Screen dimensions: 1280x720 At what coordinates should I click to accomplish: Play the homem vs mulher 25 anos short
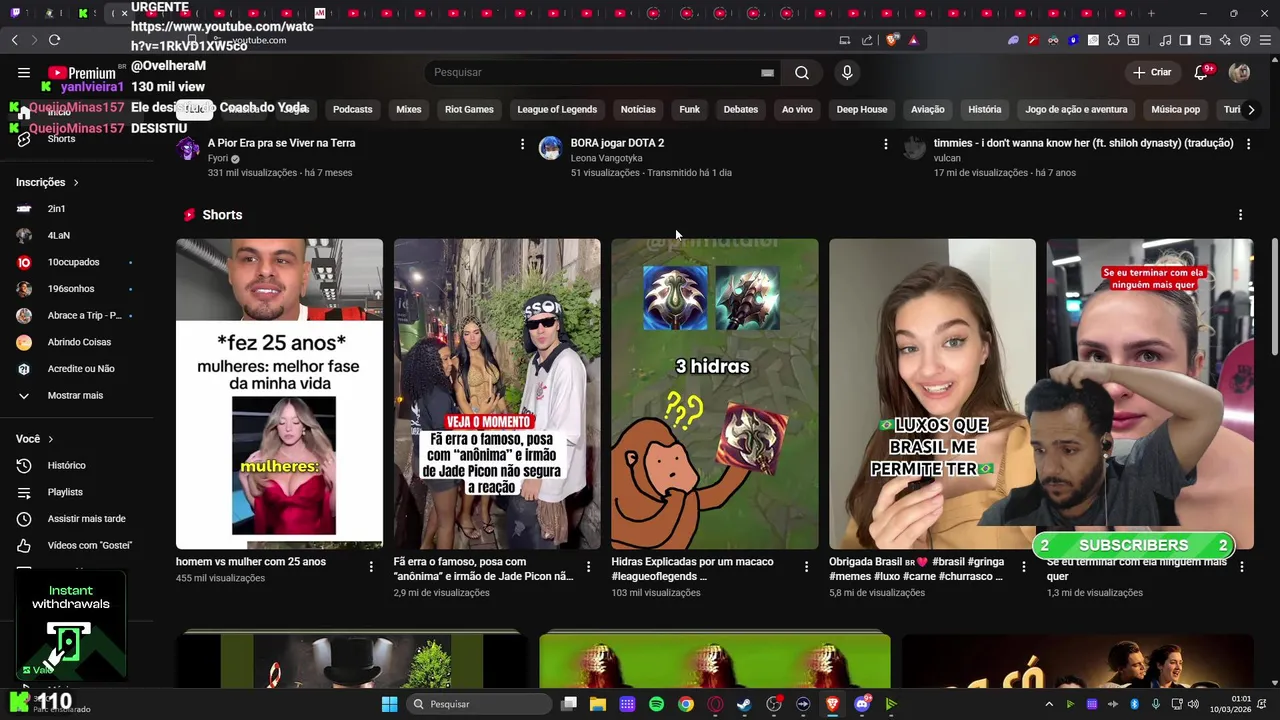point(279,394)
